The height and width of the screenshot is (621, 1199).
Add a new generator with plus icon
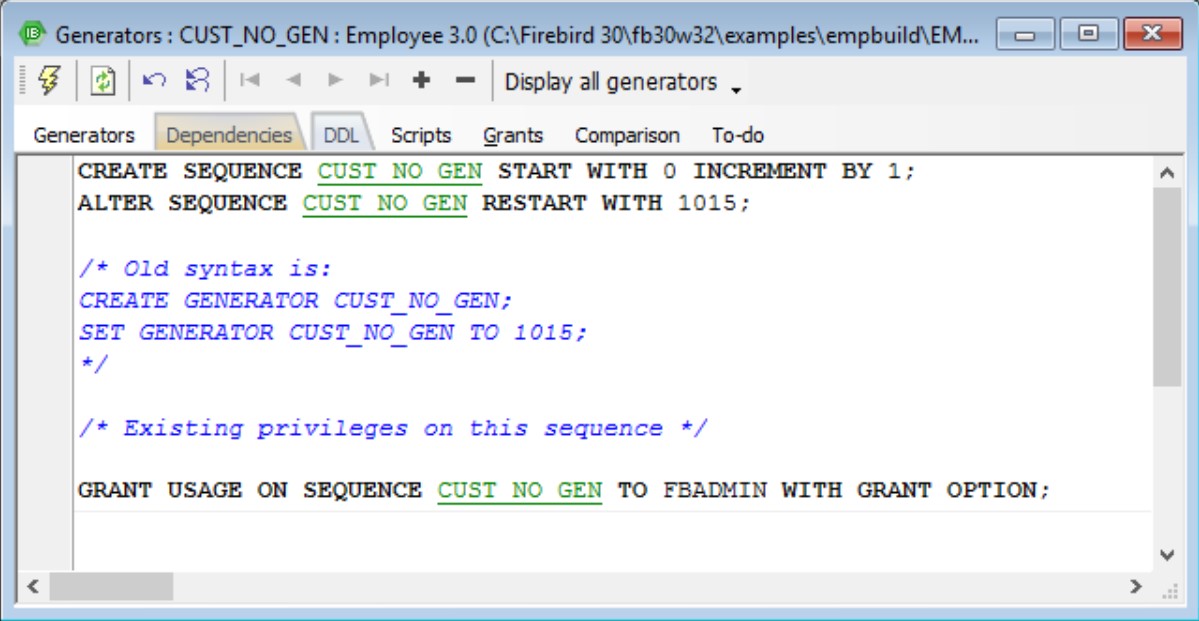coord(421,81)
